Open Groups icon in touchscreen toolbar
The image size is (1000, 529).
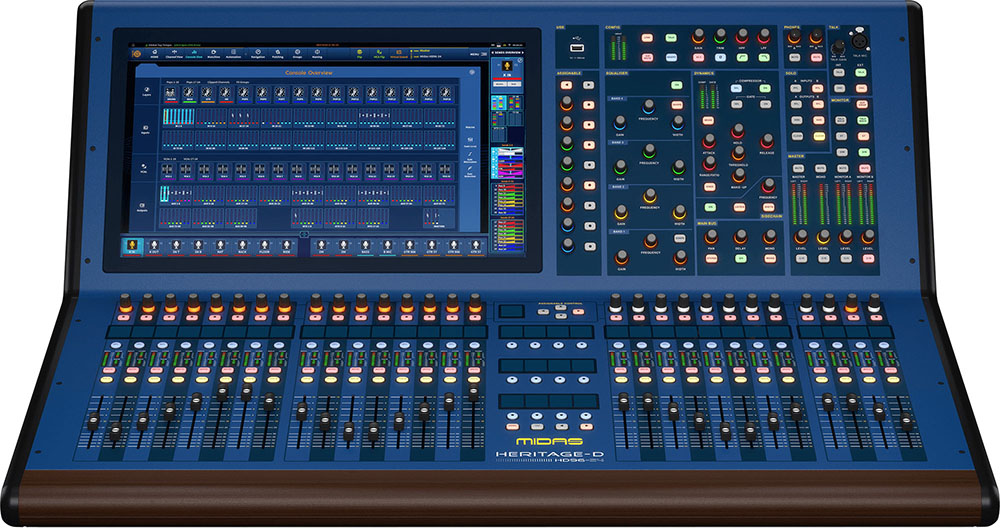pos(297,53)
